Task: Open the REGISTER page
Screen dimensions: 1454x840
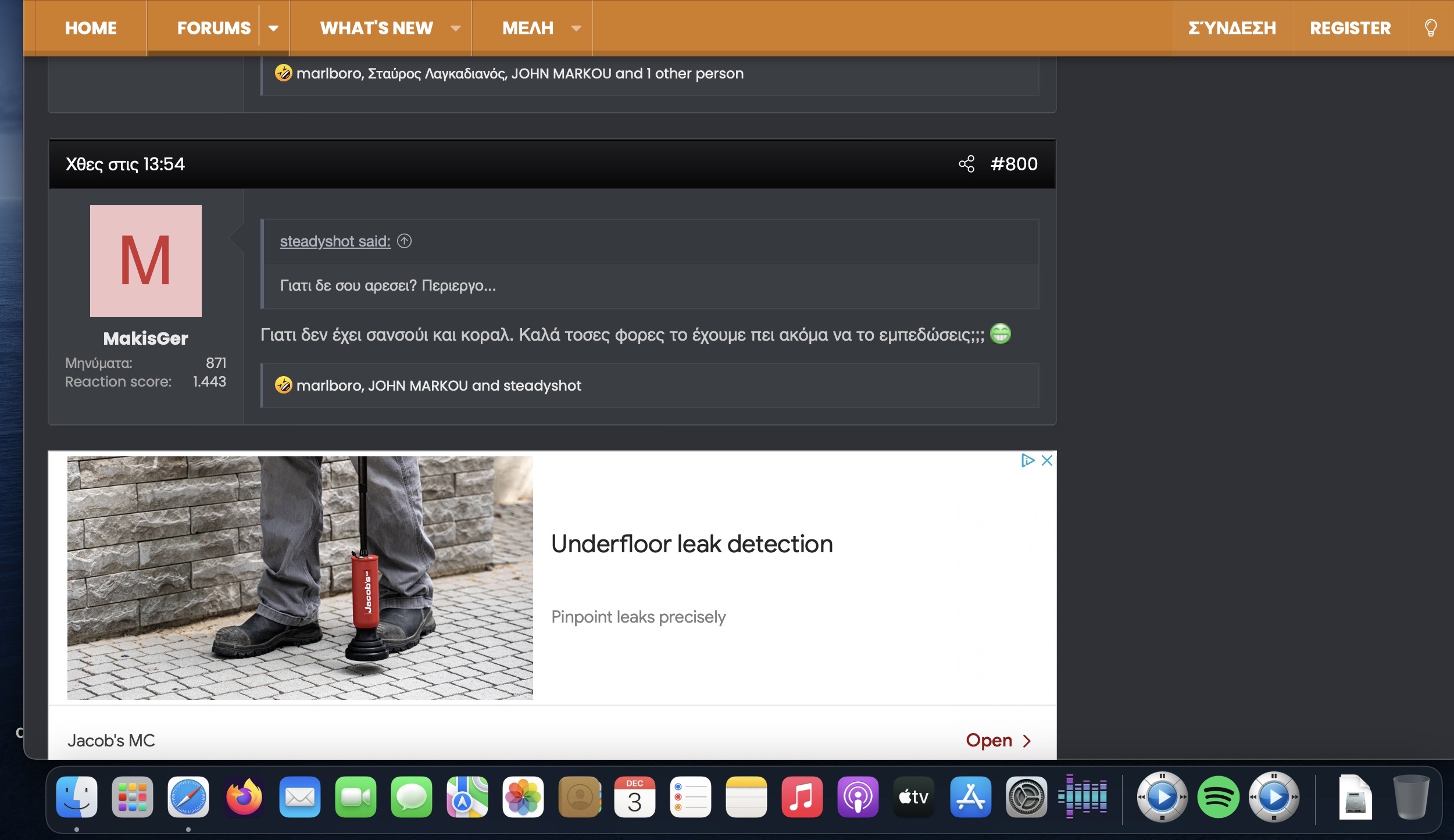Action: click(1350, 28)
